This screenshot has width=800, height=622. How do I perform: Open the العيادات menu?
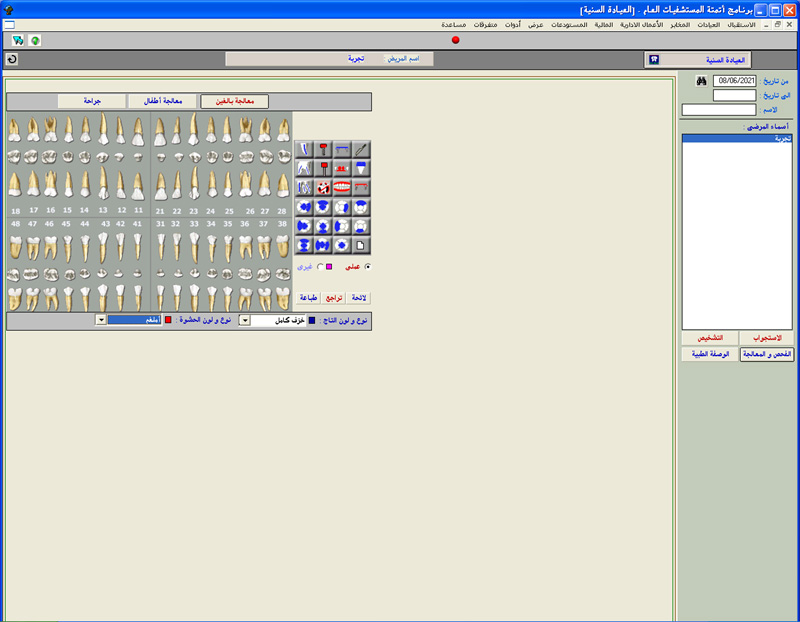coord(708,23)
